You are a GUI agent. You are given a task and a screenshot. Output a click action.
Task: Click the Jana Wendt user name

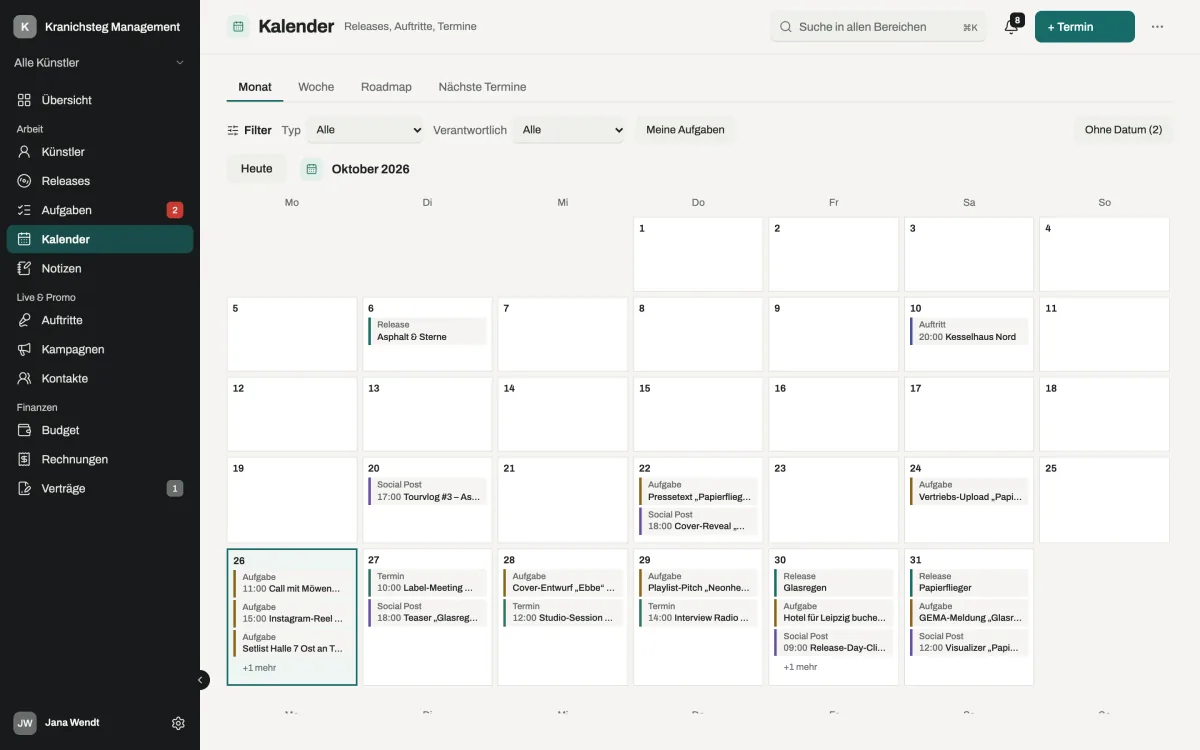pos(72,723)
